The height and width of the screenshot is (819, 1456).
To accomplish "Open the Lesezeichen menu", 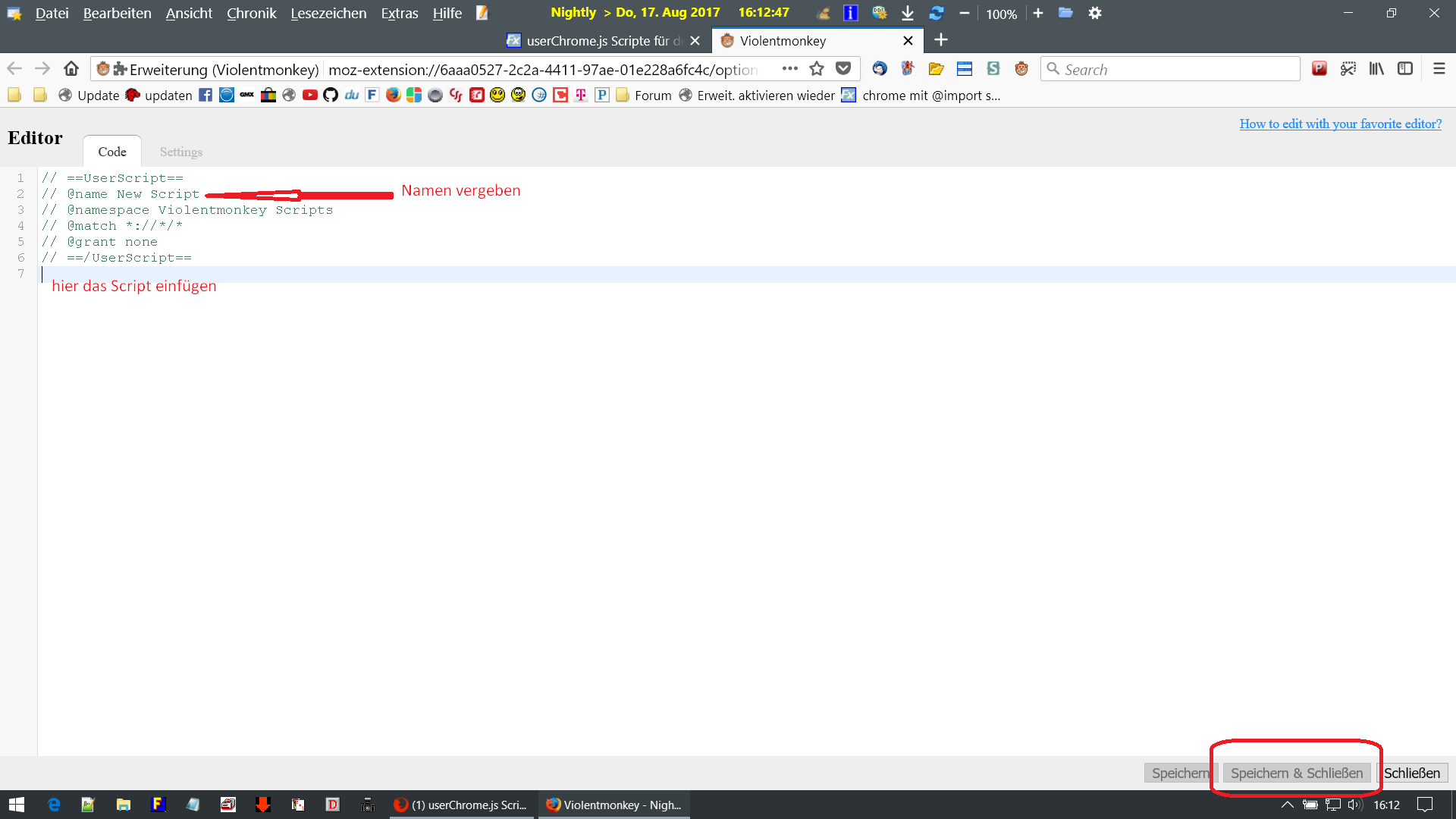I will [328, 13].
